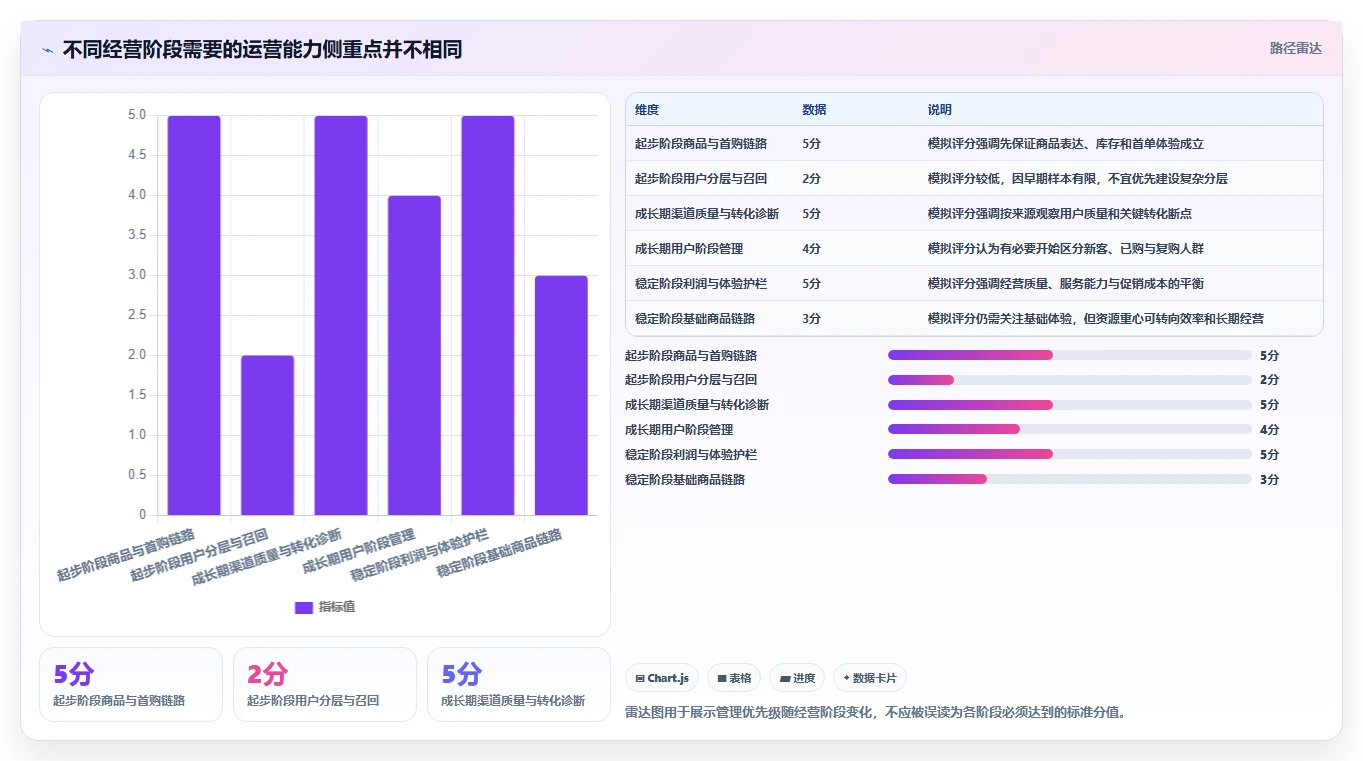Click 3分 value beside 稳定阶段基础商品链路 progress bar

pyautogui.click(x=1269, y=480)
